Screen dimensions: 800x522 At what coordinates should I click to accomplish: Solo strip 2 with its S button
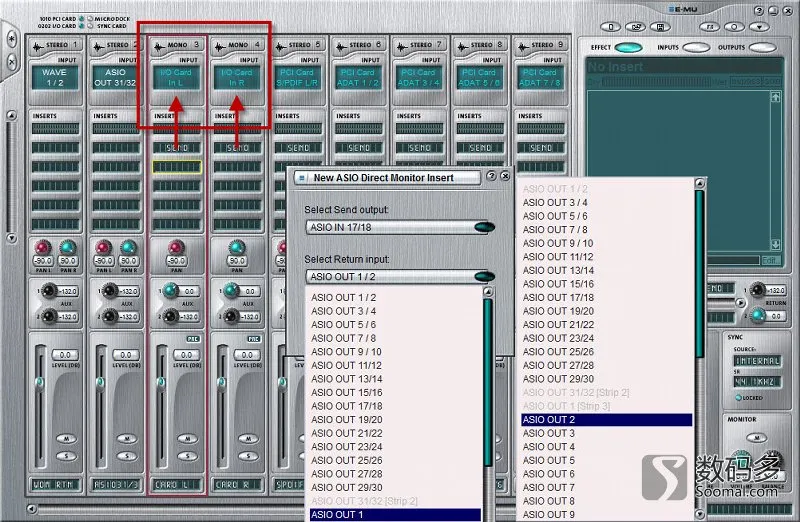(127, 456)
